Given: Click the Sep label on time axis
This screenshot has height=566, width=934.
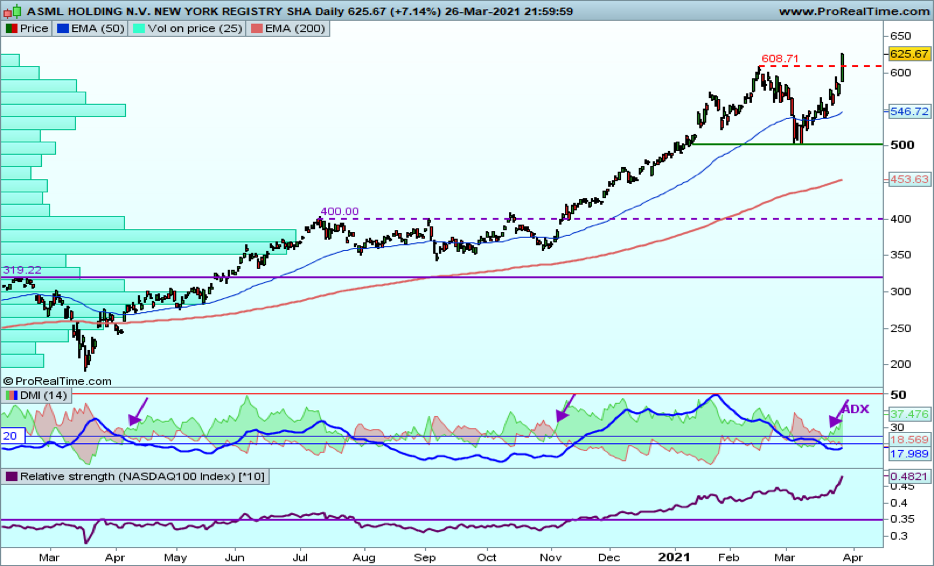Looking at the screenshot, I should pyautogui.click(x=425, y=558).
